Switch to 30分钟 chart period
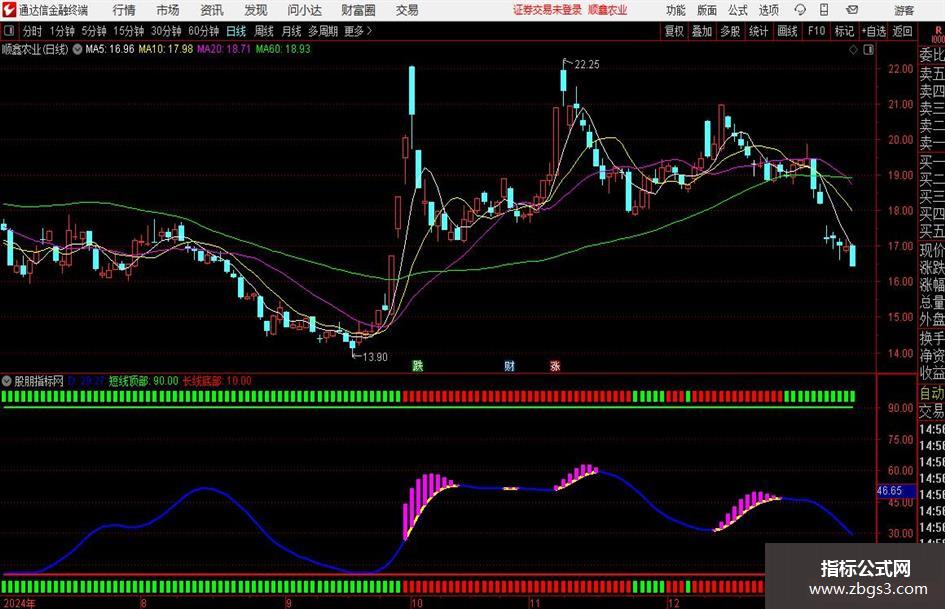Viewport: 945px width, 609px height. coord(166,31)
